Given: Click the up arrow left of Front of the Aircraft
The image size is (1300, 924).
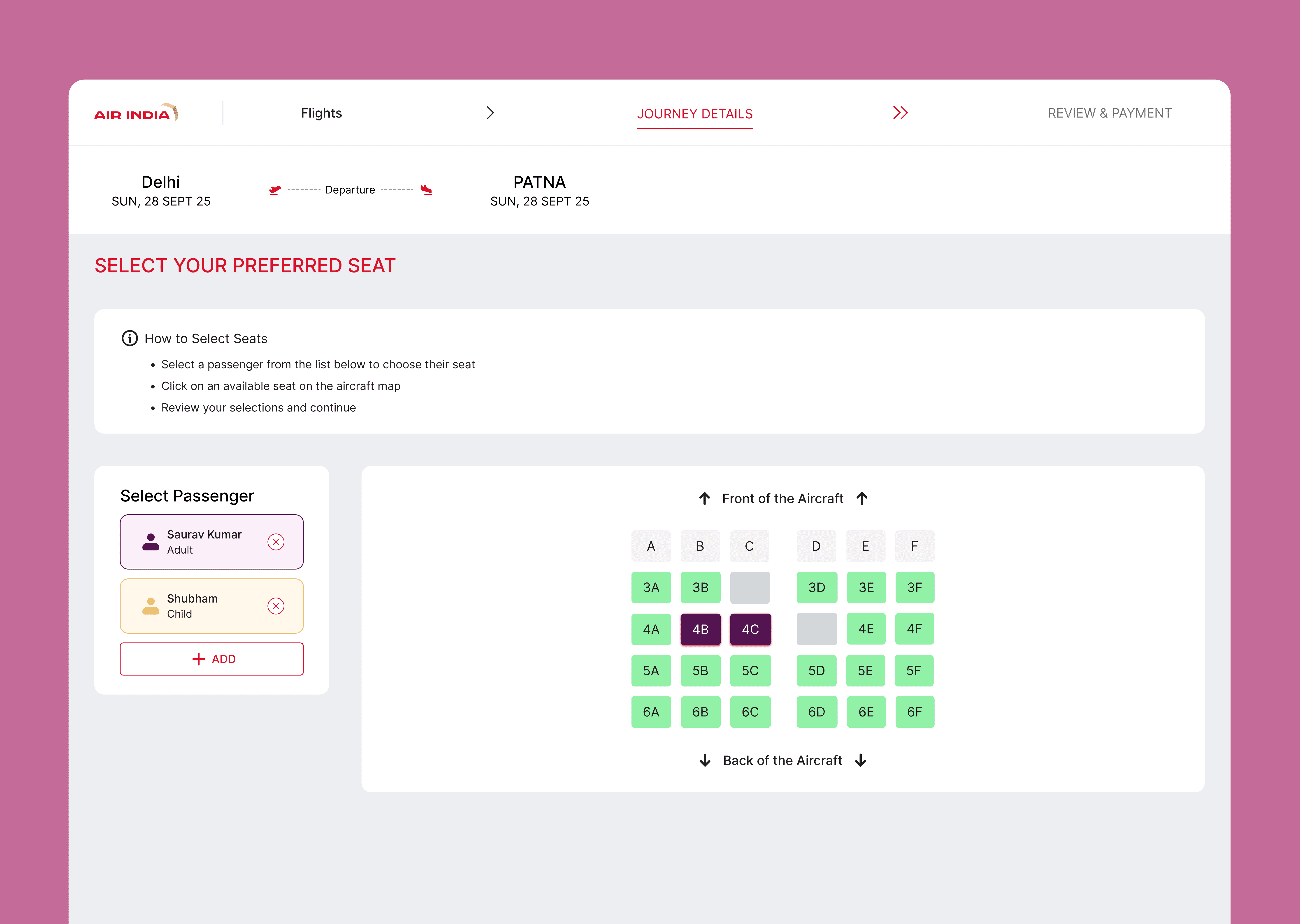Looking at the screenshot, I should 704,498.
